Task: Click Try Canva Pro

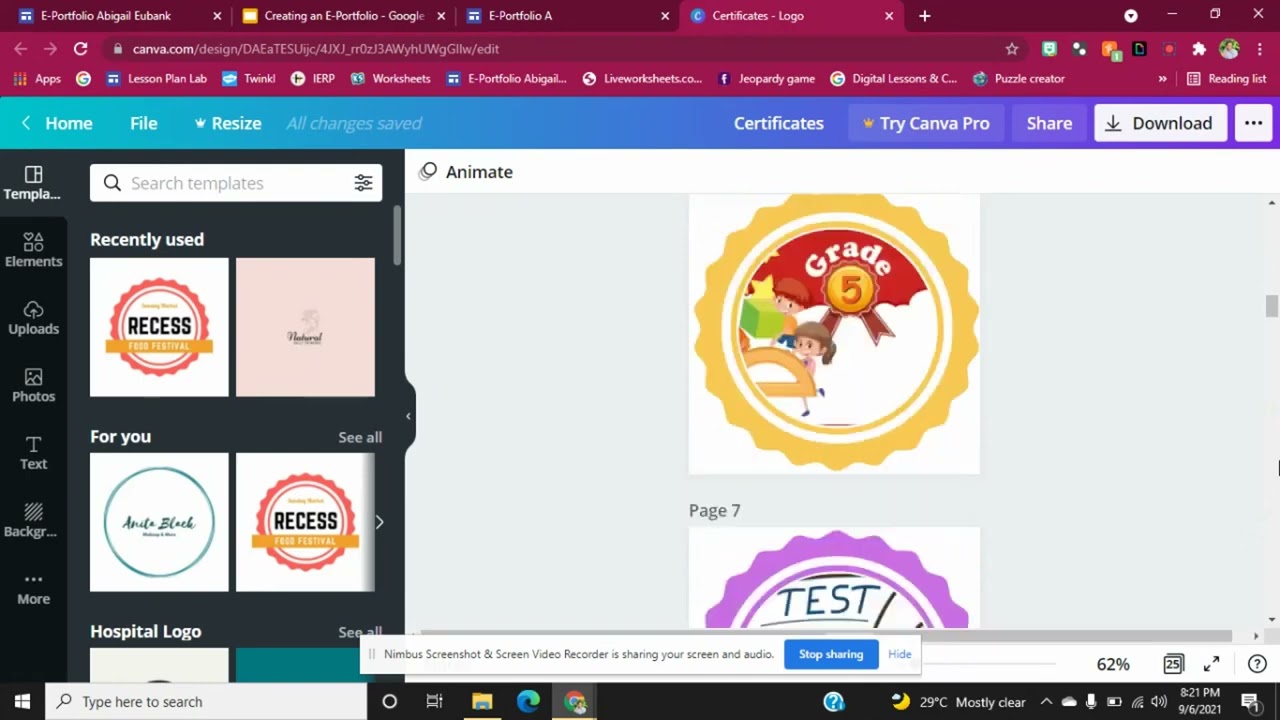Action: point(926,123)
